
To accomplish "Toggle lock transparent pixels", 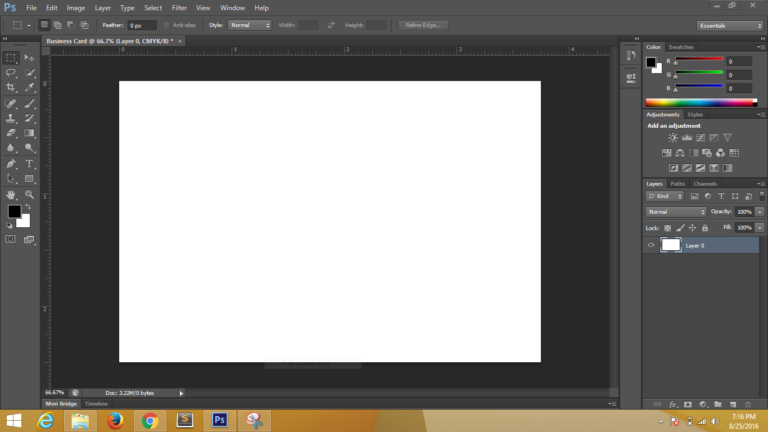I will tap(667, 228).
